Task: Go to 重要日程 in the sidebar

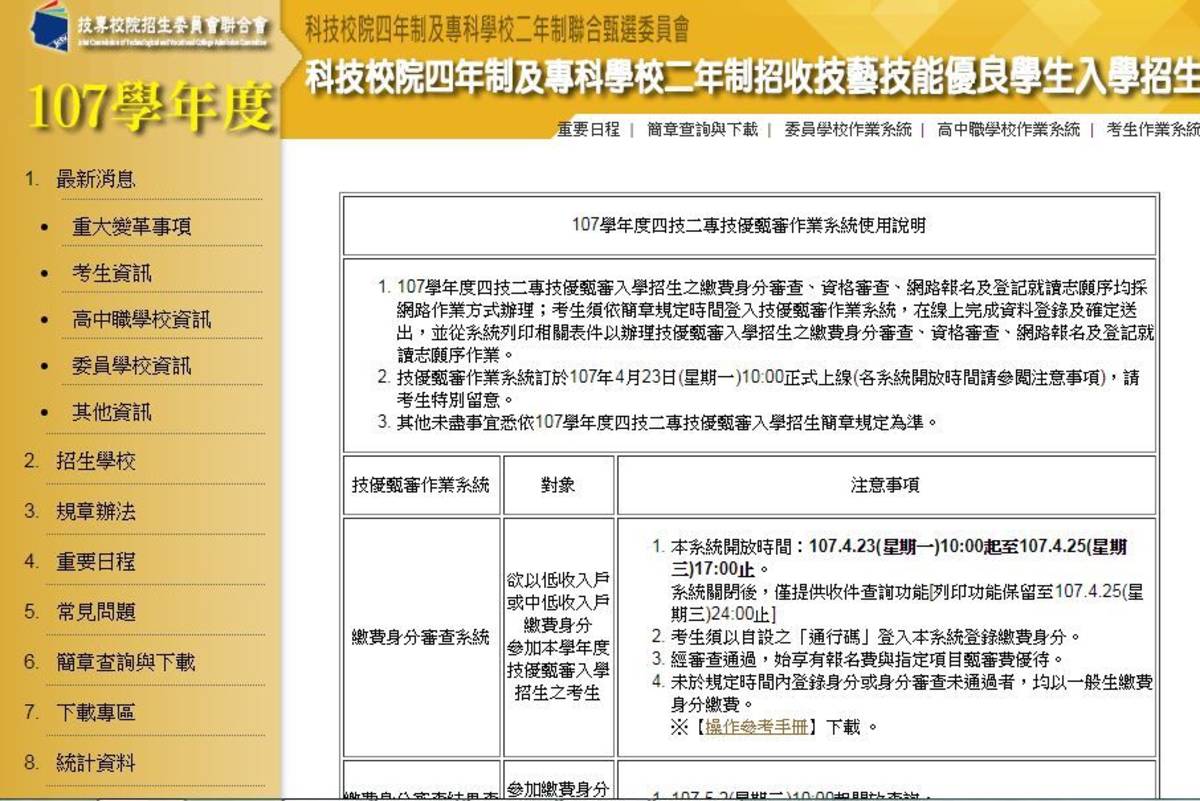Action: point(96,562)
